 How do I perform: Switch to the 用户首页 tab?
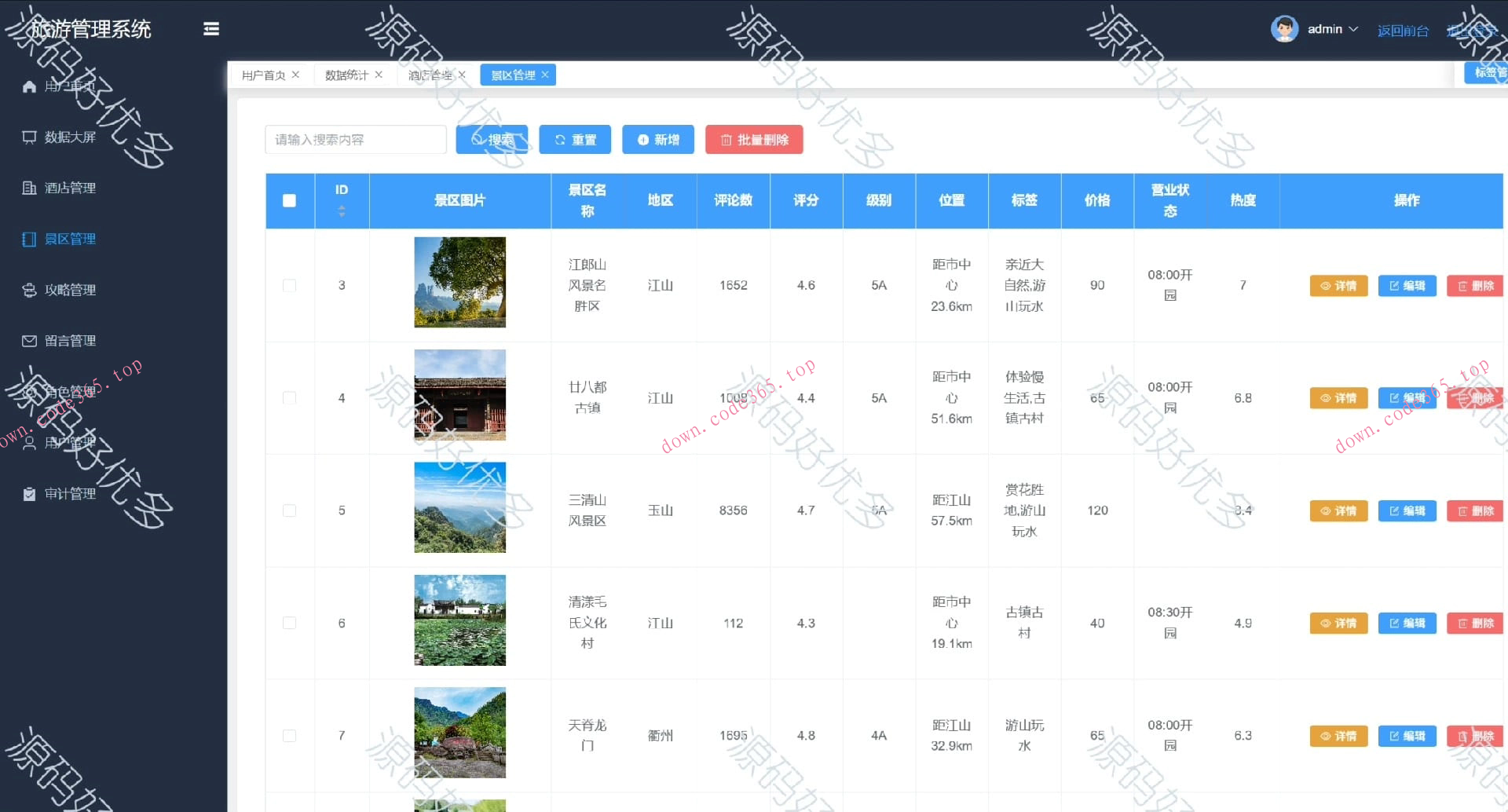click(x=263, y=75)
